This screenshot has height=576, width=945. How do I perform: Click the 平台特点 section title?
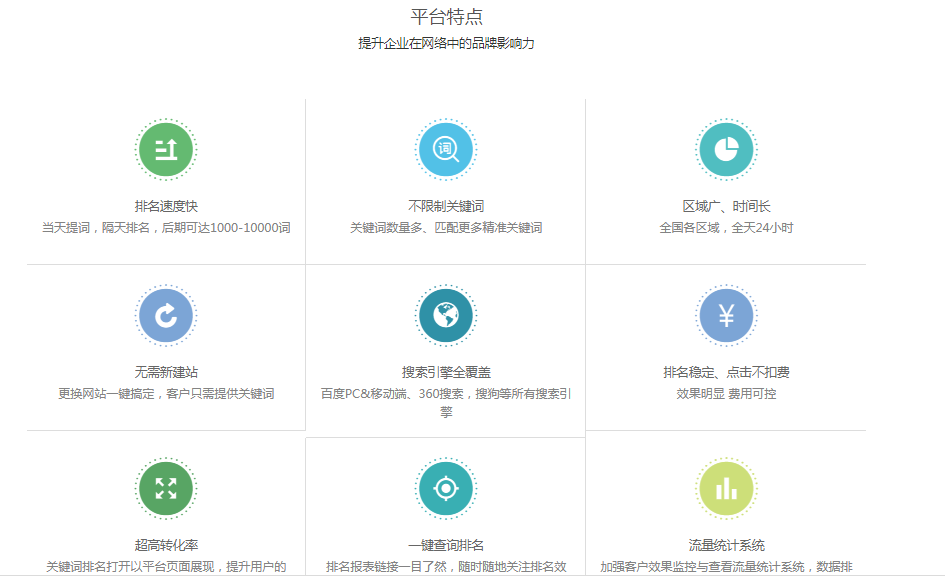[x=447, y=16]
